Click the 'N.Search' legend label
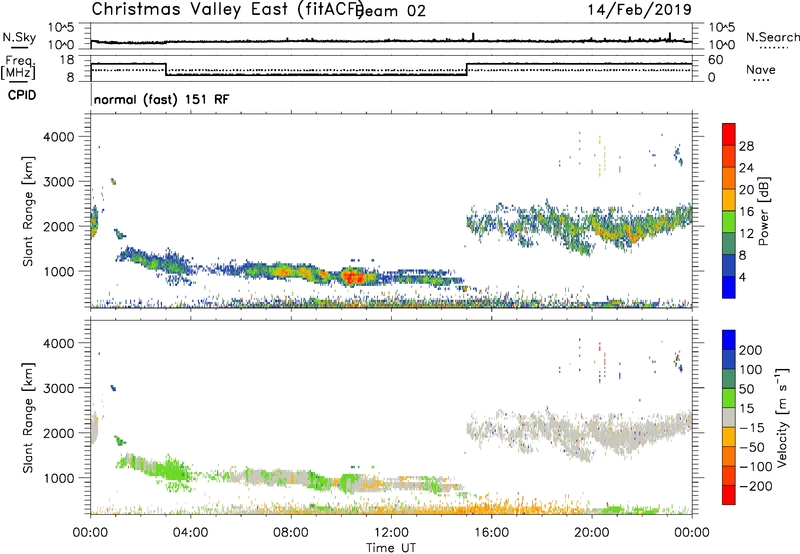 (772, 37)
